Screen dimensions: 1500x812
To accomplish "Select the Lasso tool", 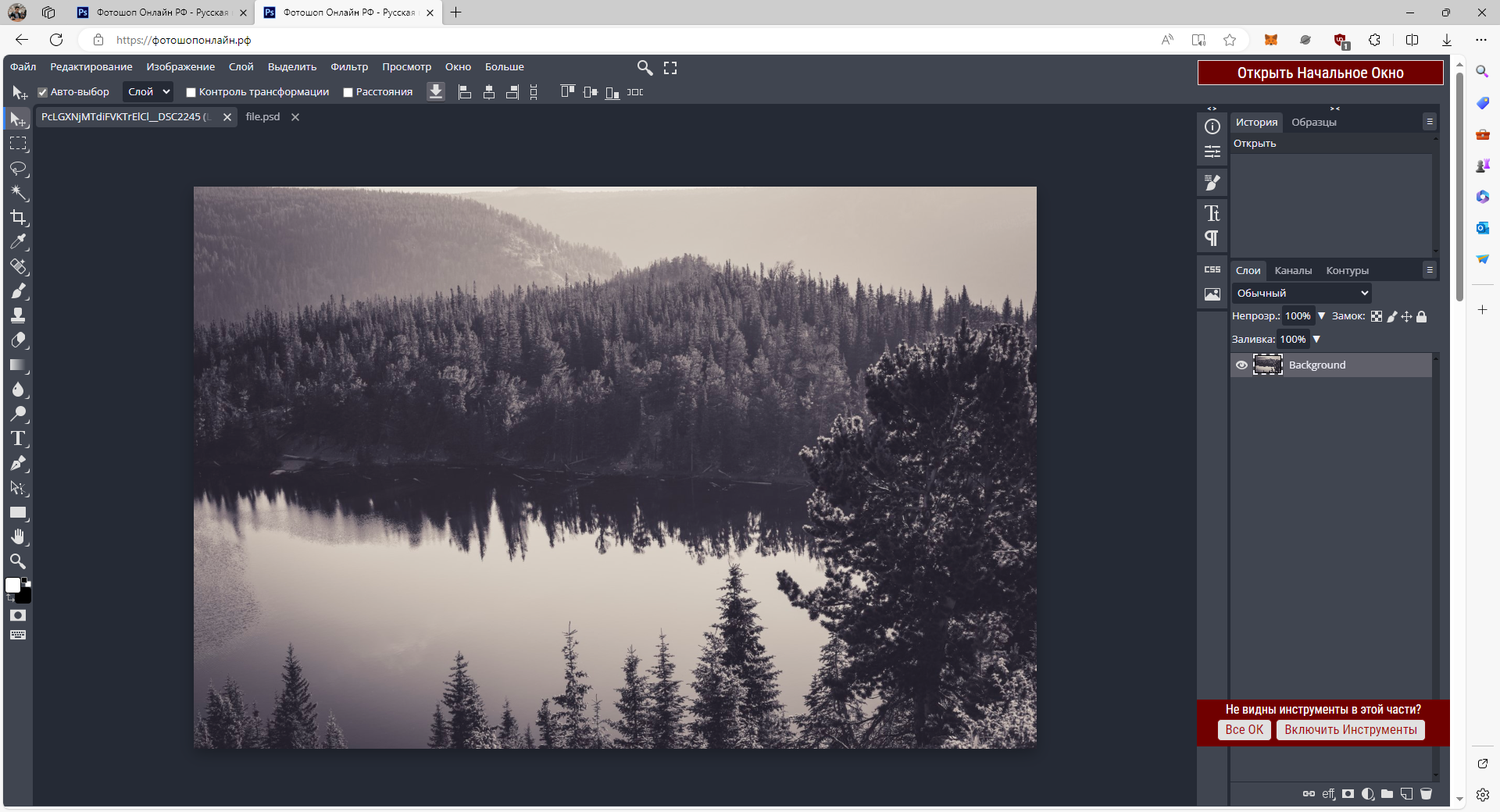I will pos(19,169).
